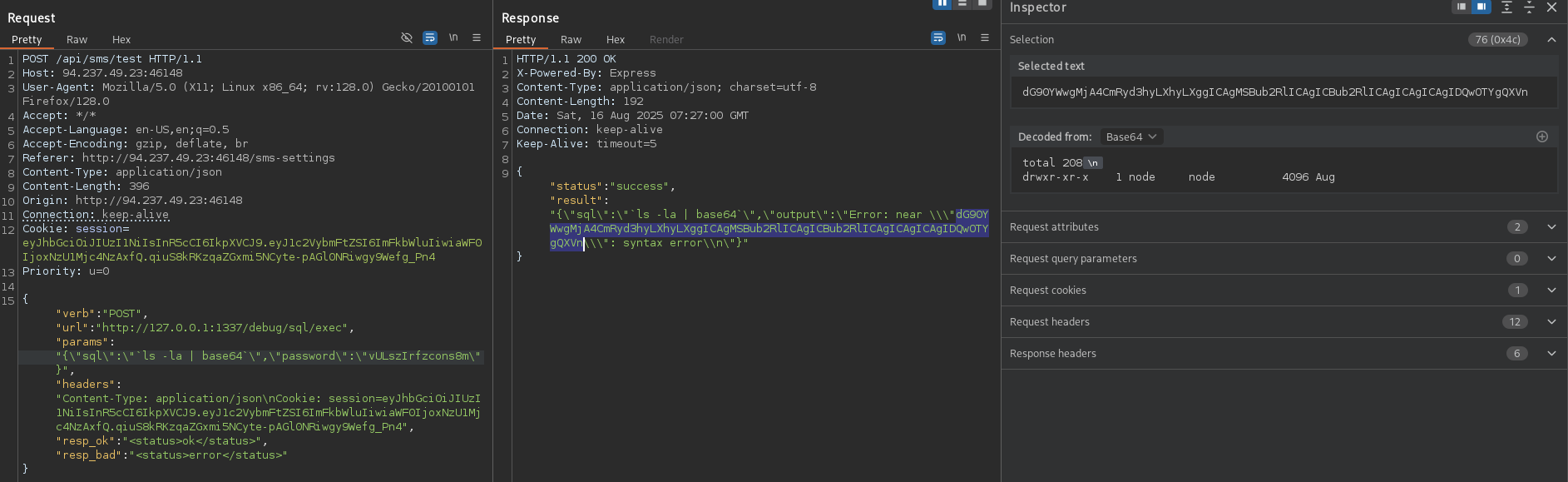Click the Accept-Encoding header in the request
The image size is (1568, 482).
click(136, 144)
